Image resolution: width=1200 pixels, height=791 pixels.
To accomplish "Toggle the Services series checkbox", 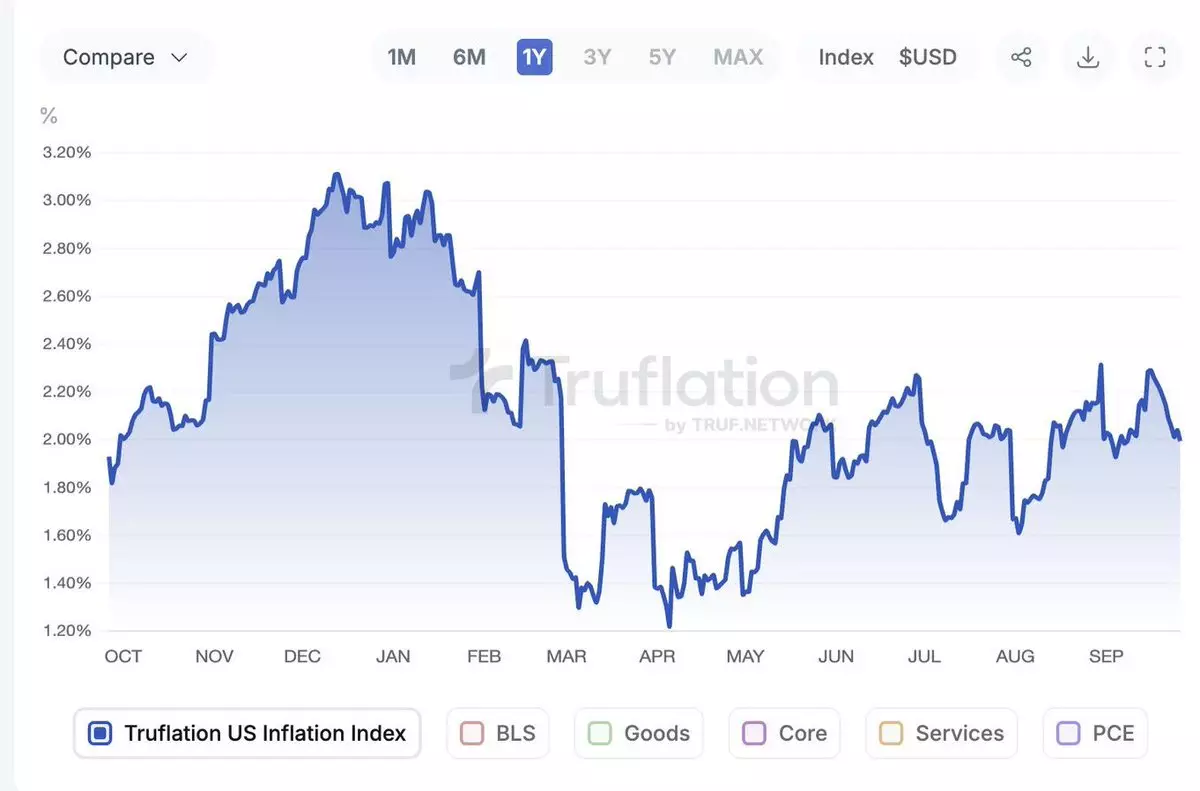I will point(891,733).
